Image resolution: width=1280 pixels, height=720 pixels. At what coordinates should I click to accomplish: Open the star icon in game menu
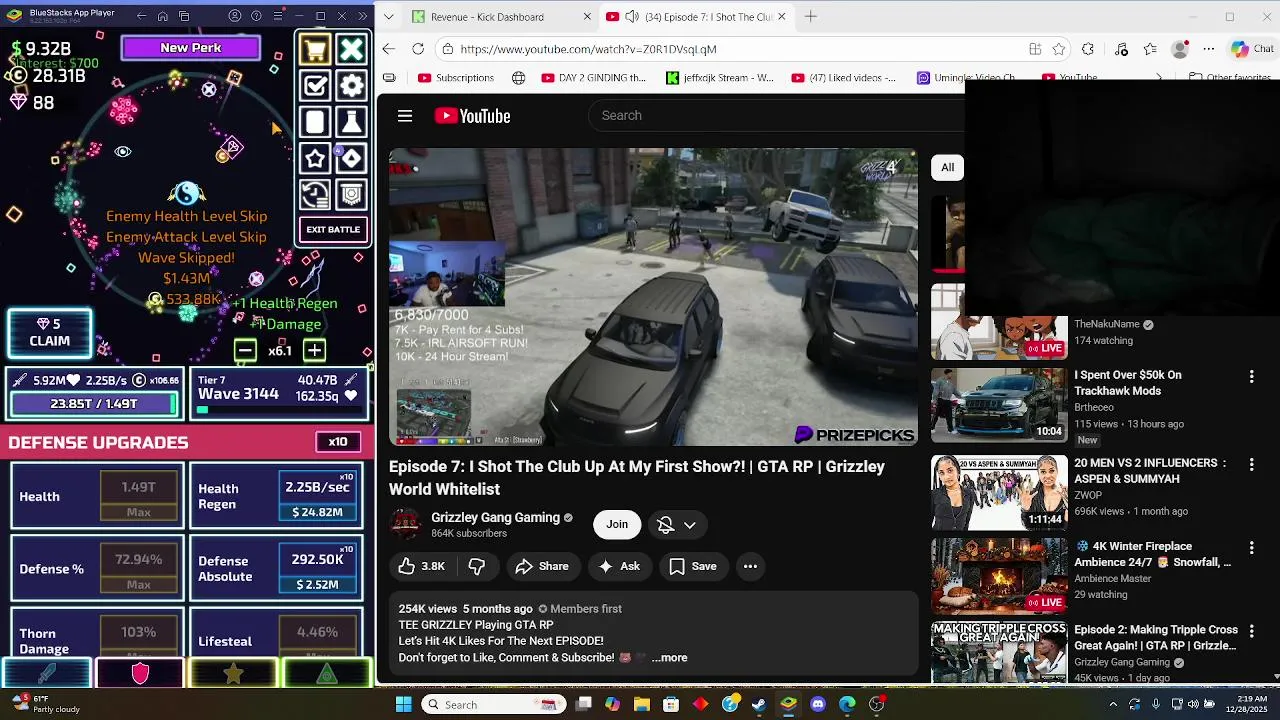[315, 158]
